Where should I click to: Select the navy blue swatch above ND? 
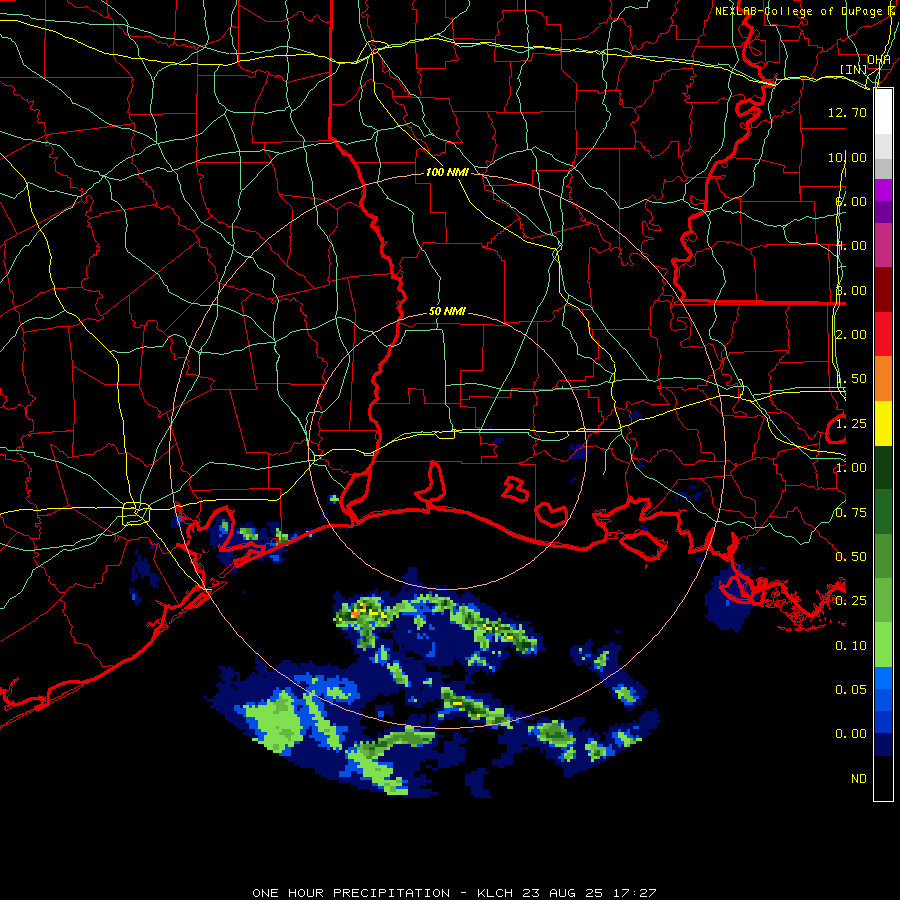click(x=883, y=745)
